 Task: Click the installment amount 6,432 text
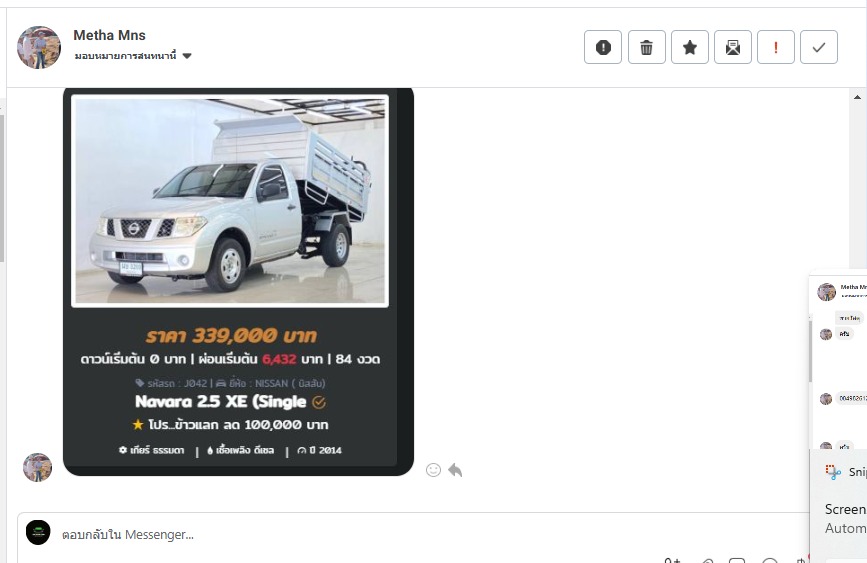pos(279,359)
